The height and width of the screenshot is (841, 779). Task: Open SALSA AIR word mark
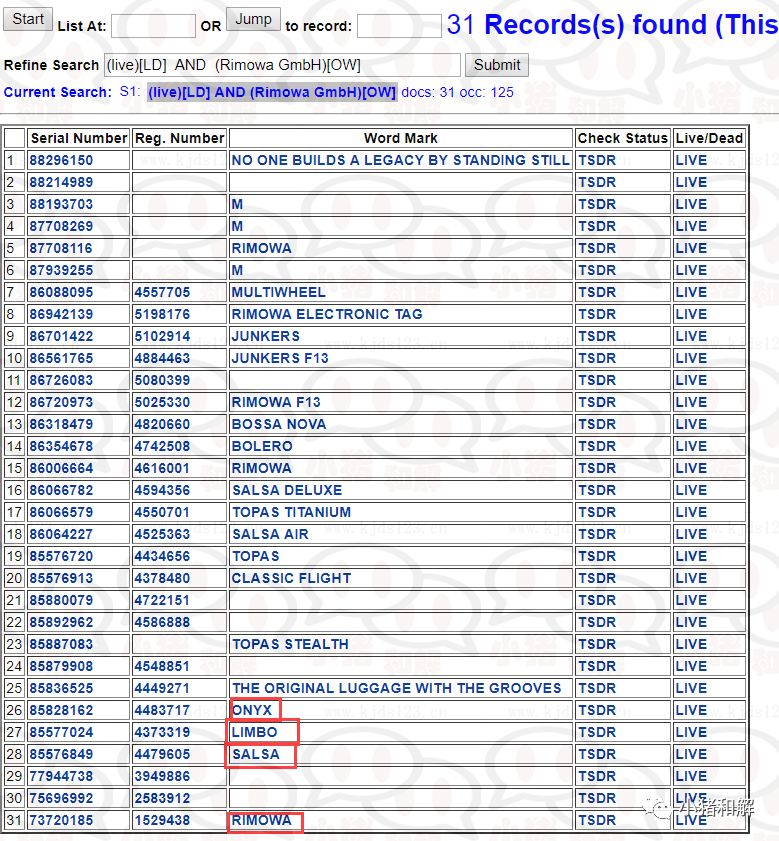click(270, 534)
